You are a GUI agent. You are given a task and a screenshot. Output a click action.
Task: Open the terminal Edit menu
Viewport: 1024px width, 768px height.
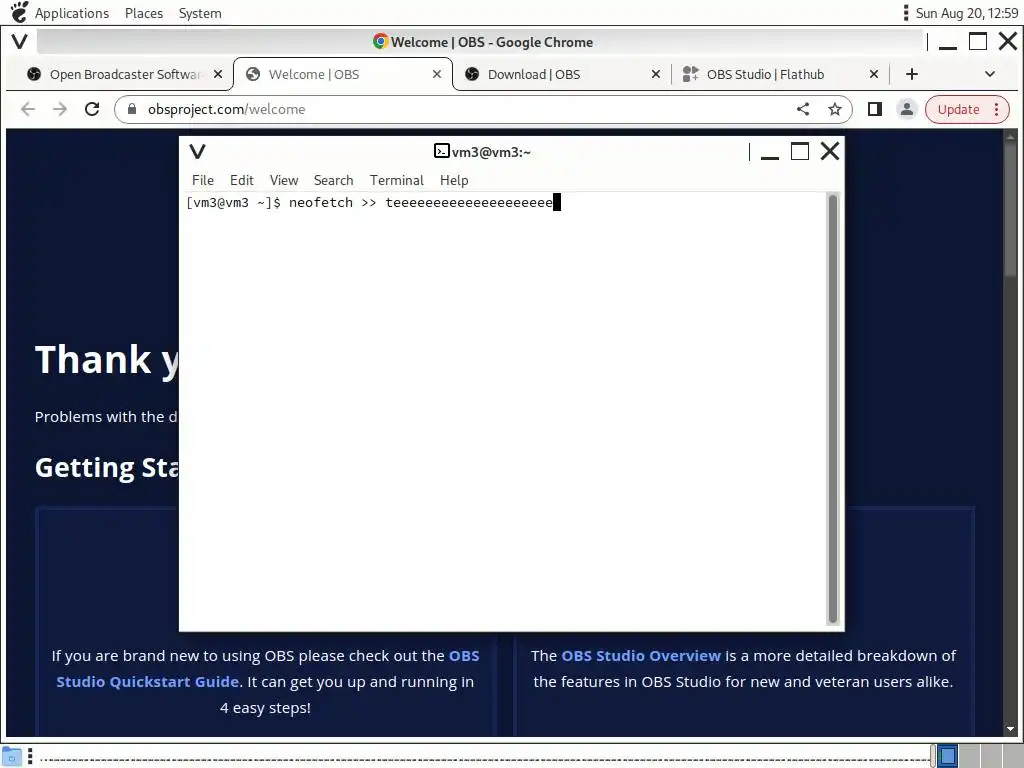point(242,180)
